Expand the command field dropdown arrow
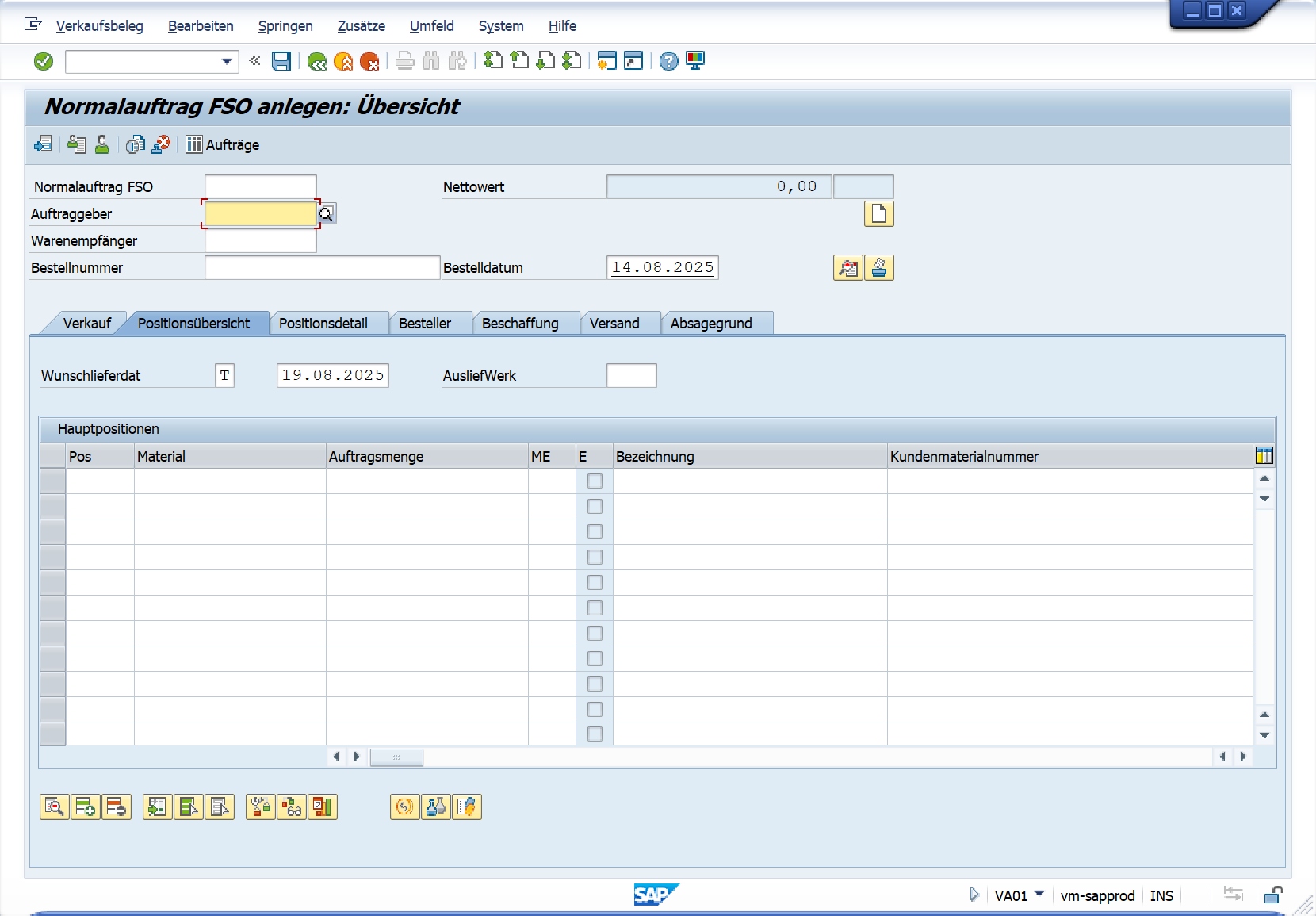This screenshot has width=1316, height=916. 227,61
